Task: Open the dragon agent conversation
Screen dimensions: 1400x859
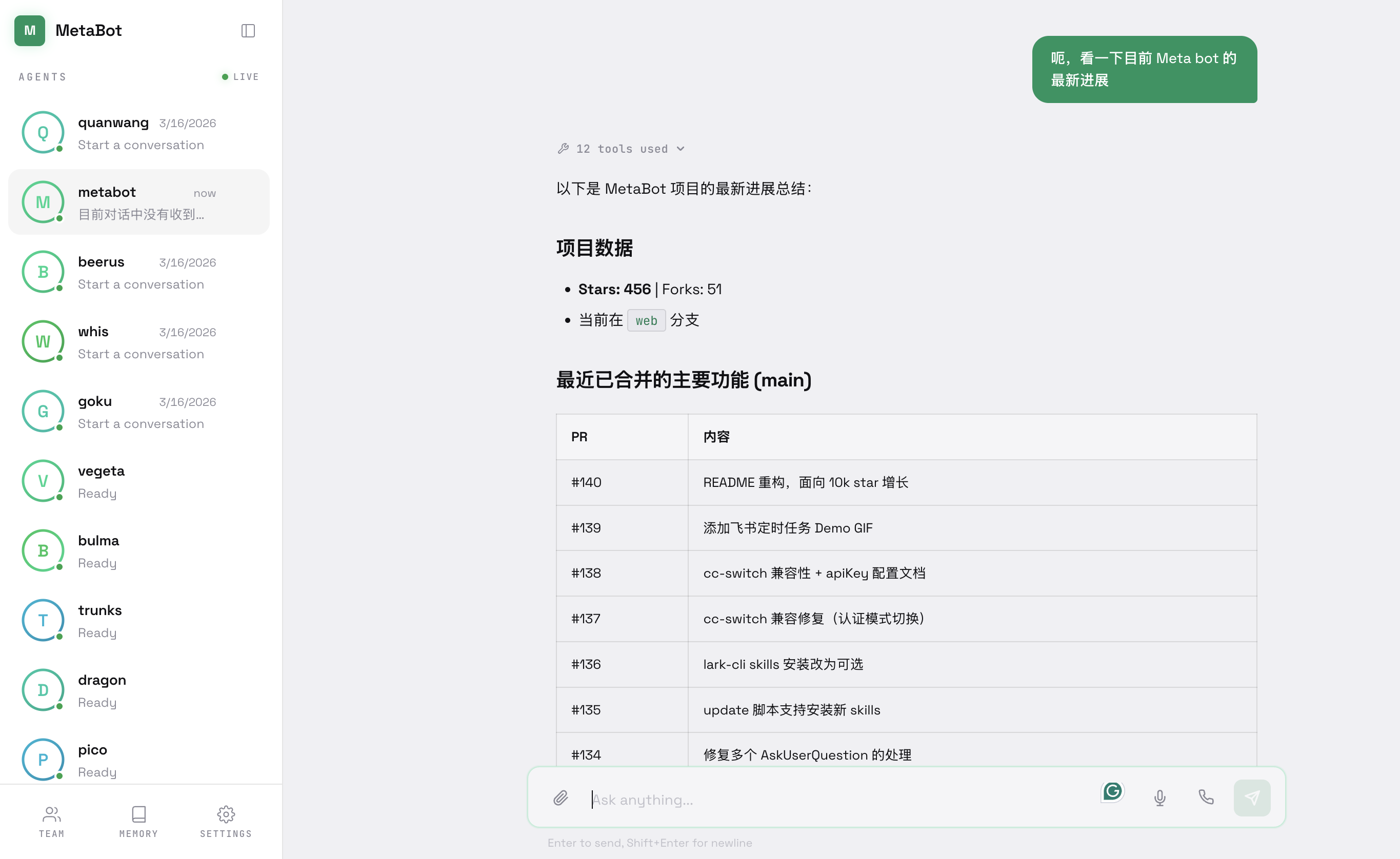Action: point(138,690)
